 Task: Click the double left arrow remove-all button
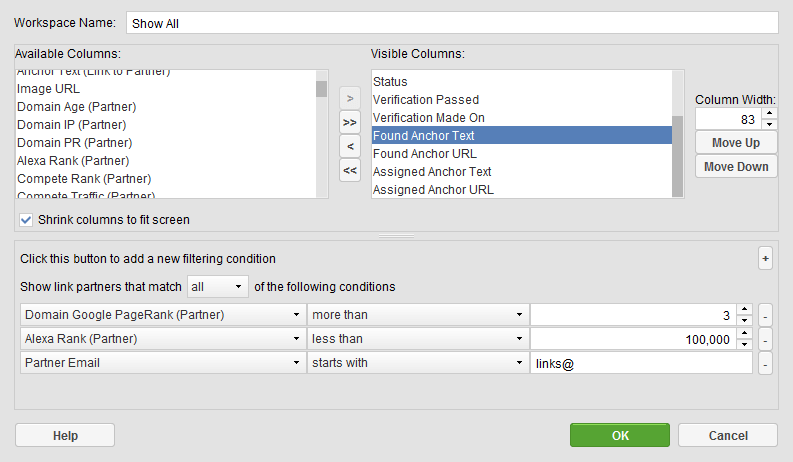pos(349,170)
